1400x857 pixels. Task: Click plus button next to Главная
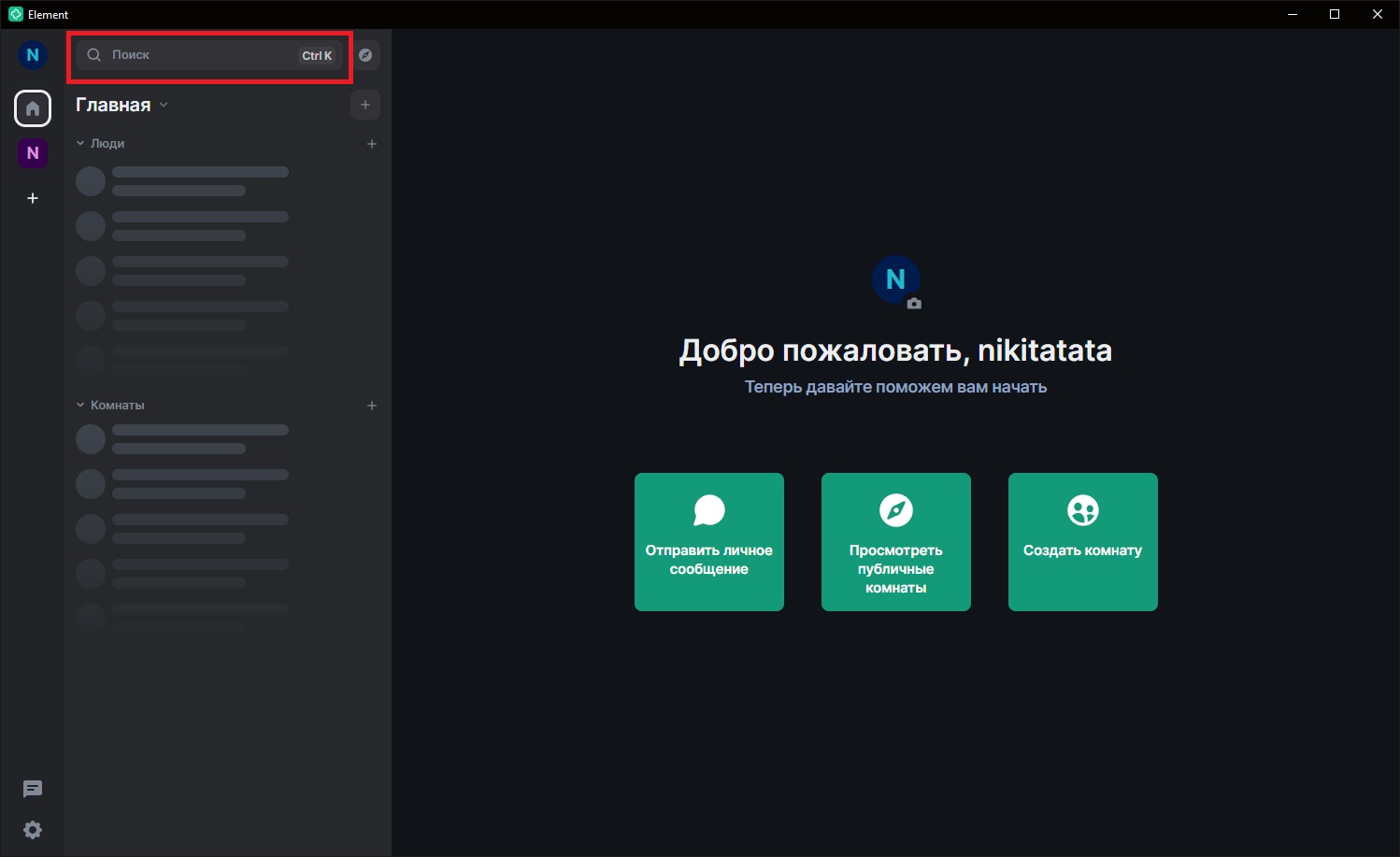[365, 105]
